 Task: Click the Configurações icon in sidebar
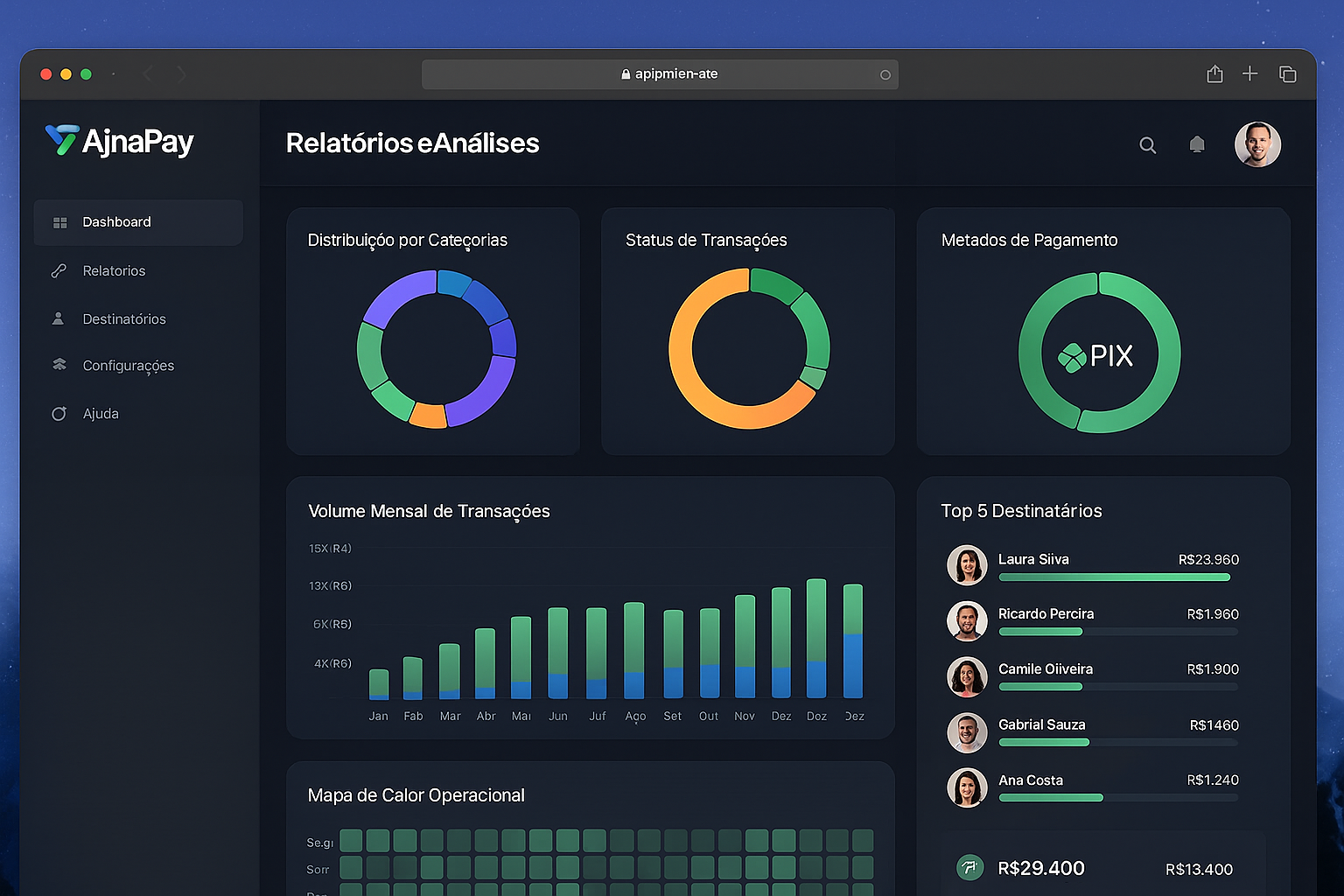(59, 365)
